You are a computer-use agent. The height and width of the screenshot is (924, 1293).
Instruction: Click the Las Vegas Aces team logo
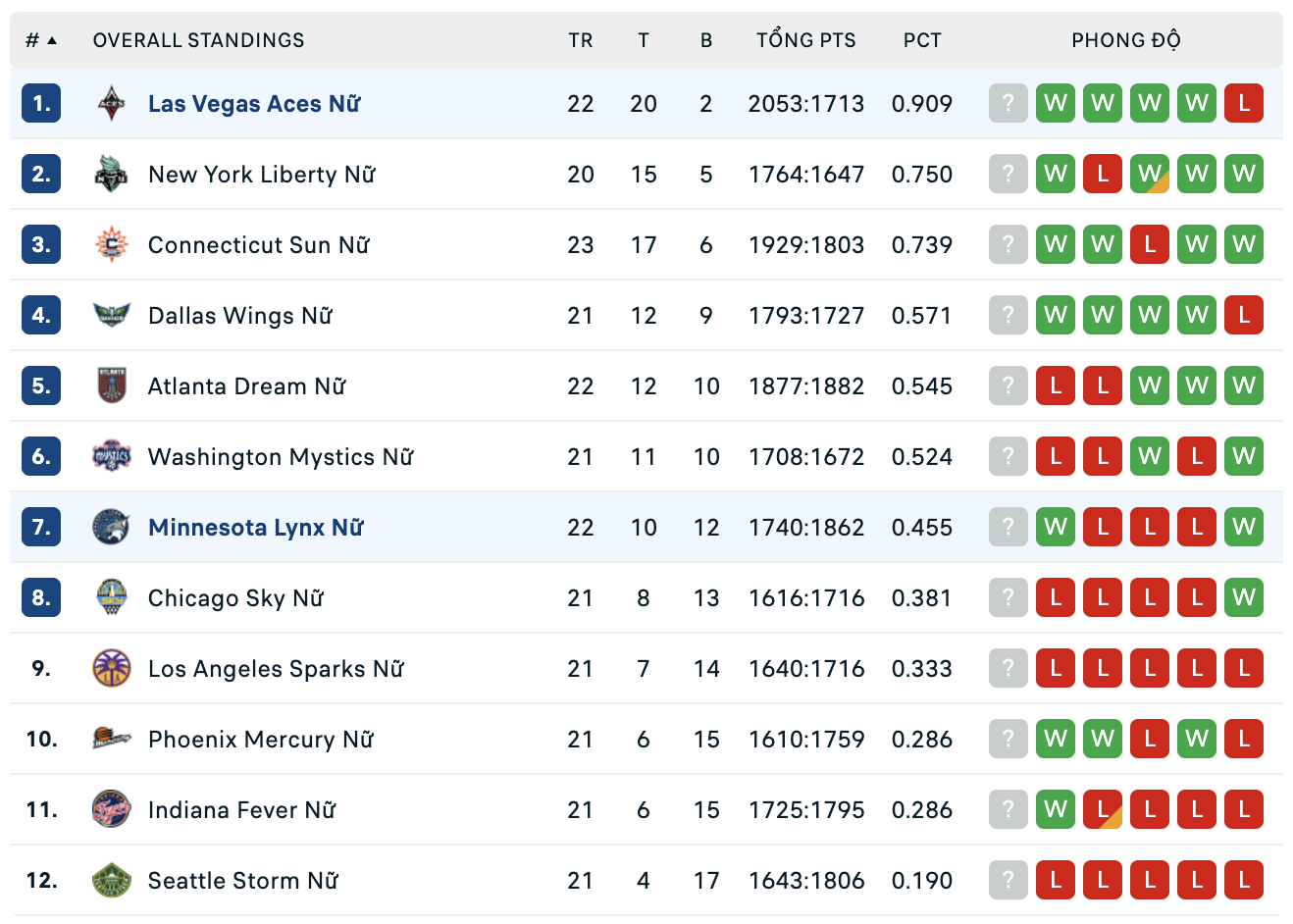(x=111, y=103)
